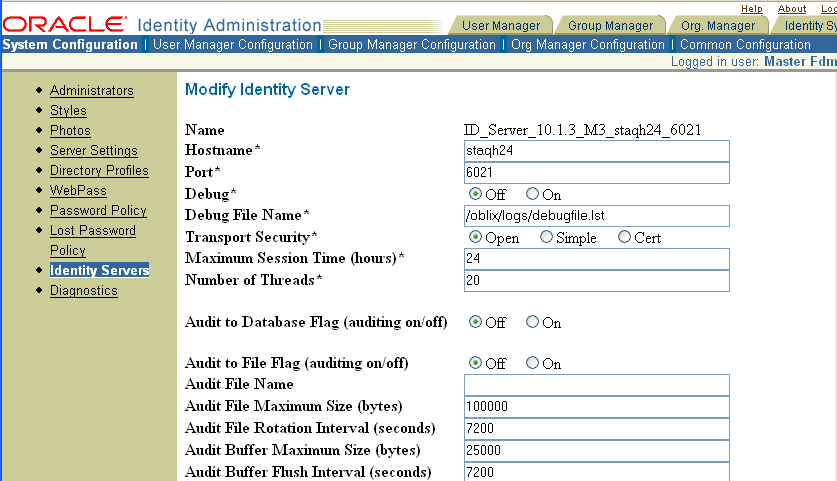
Task: Select Cert transport security radio button
Action: 624,238
